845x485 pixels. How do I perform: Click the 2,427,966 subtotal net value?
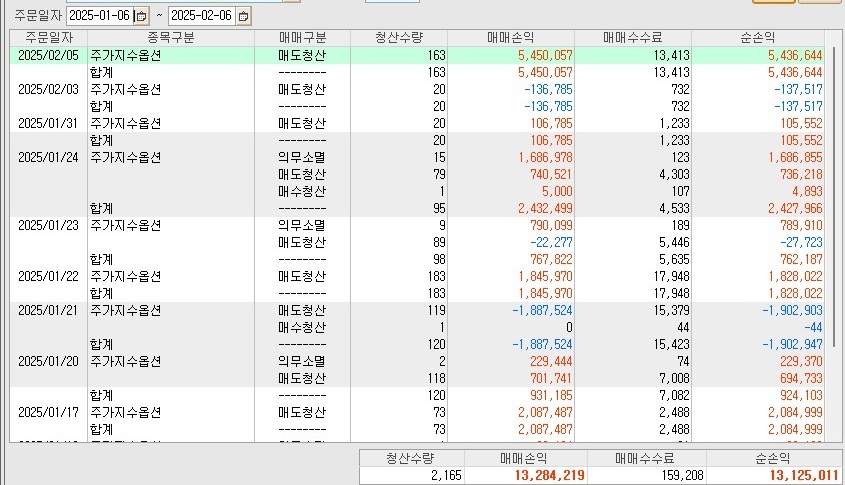795,209
